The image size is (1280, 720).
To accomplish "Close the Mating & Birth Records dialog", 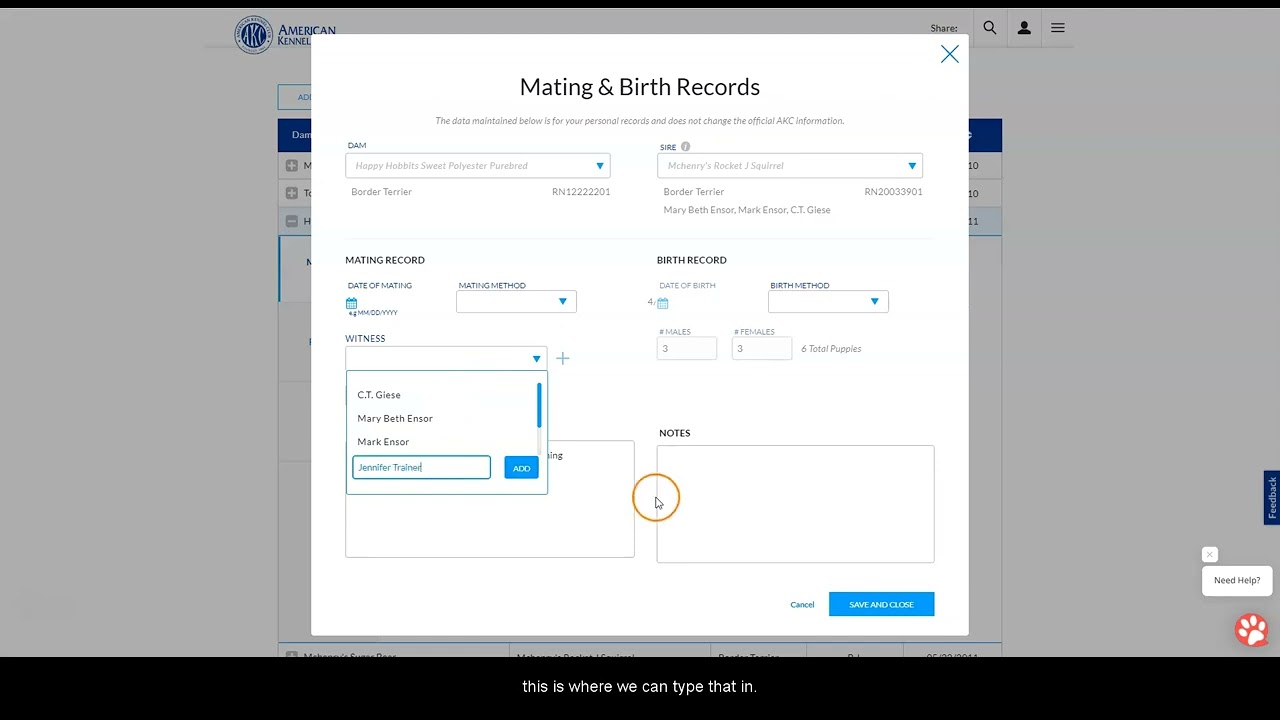I will [949, 54].
